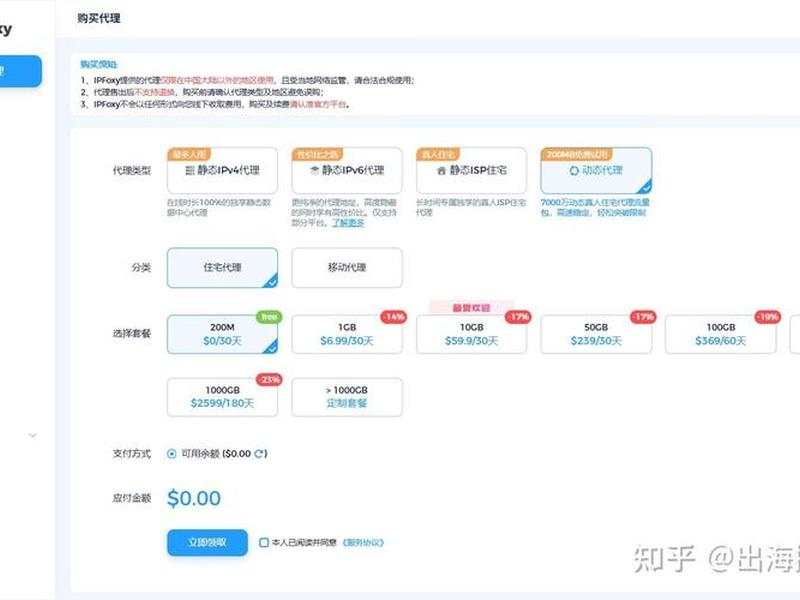Click the layers icon on 静态IPv6代理

tap(315, 170)
